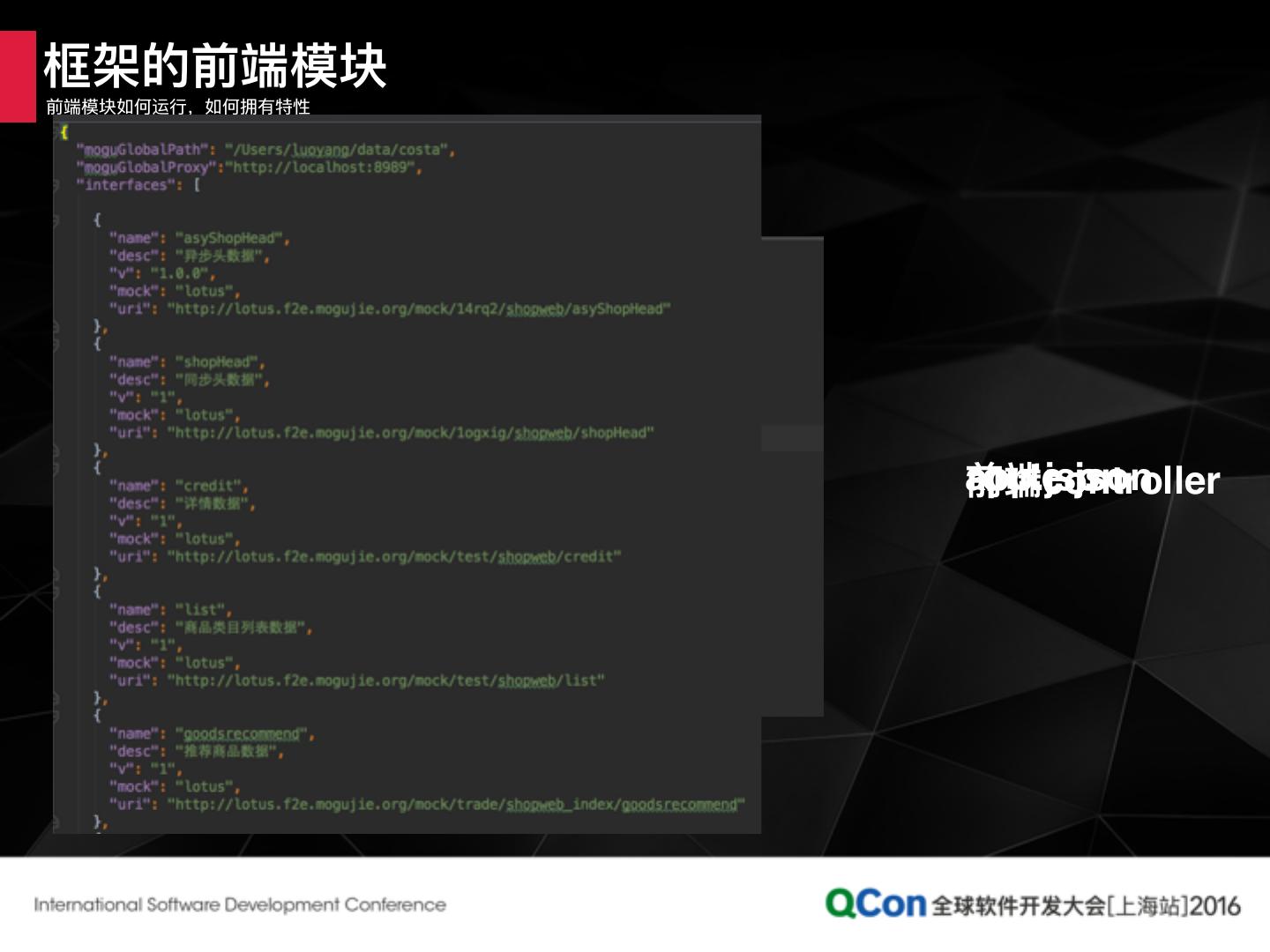Click the "interfaces" key
The image size is (1270, 952).
126,185
